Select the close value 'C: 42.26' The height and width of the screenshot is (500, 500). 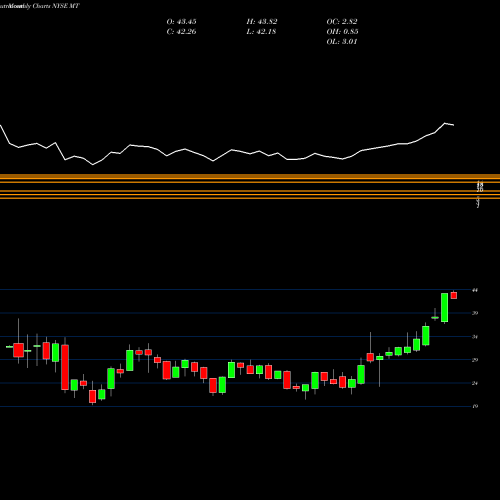pyautogui.click(x=181, y=32)
